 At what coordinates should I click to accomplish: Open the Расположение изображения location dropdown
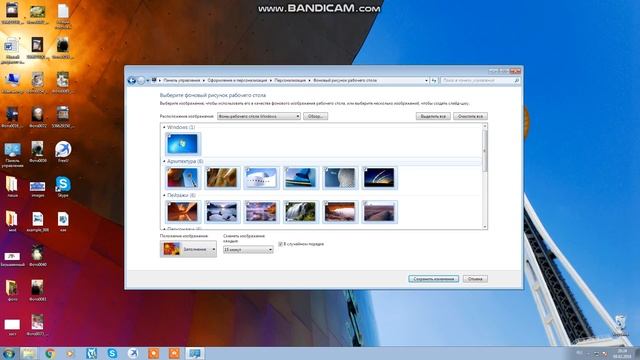pyautogui.click(x=259, y=116)
